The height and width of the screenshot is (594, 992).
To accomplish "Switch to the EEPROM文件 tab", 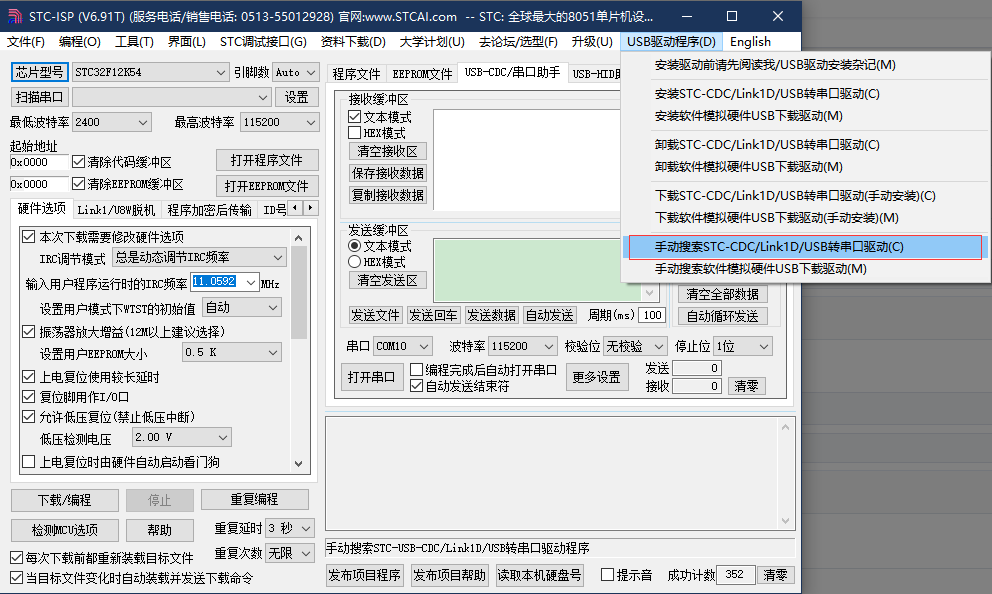I will (422, 74).
